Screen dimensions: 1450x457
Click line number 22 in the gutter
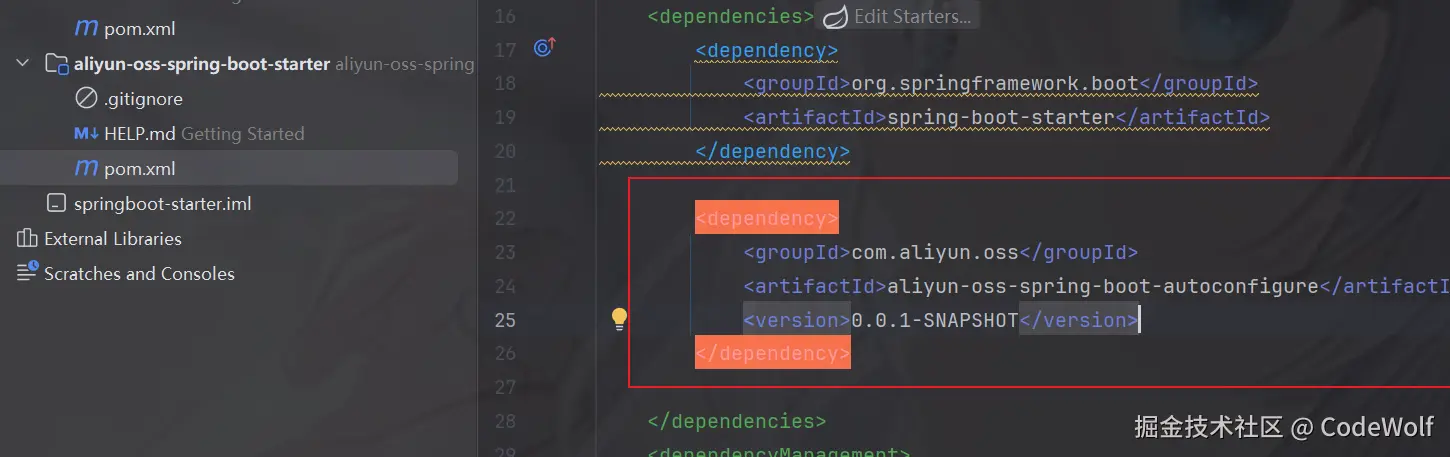505,218
